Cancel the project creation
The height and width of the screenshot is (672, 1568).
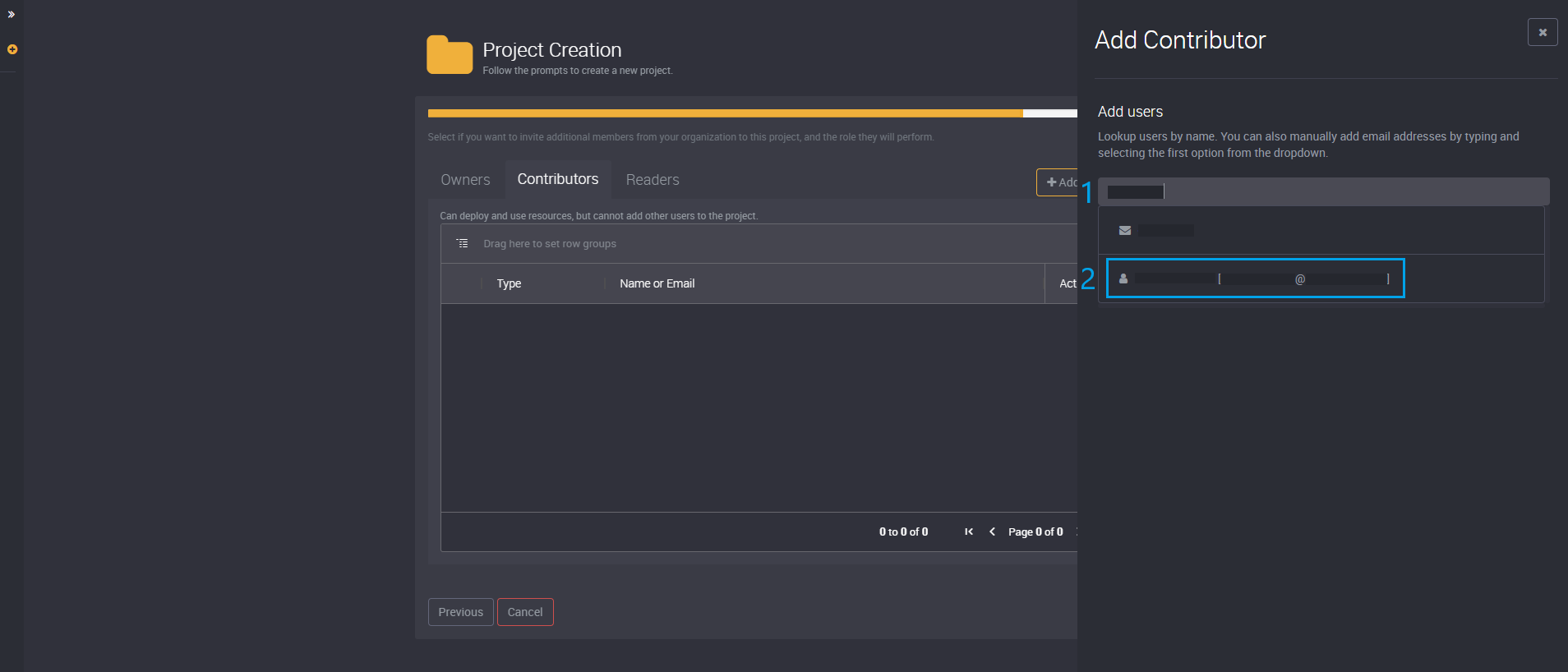coord(525,612)
